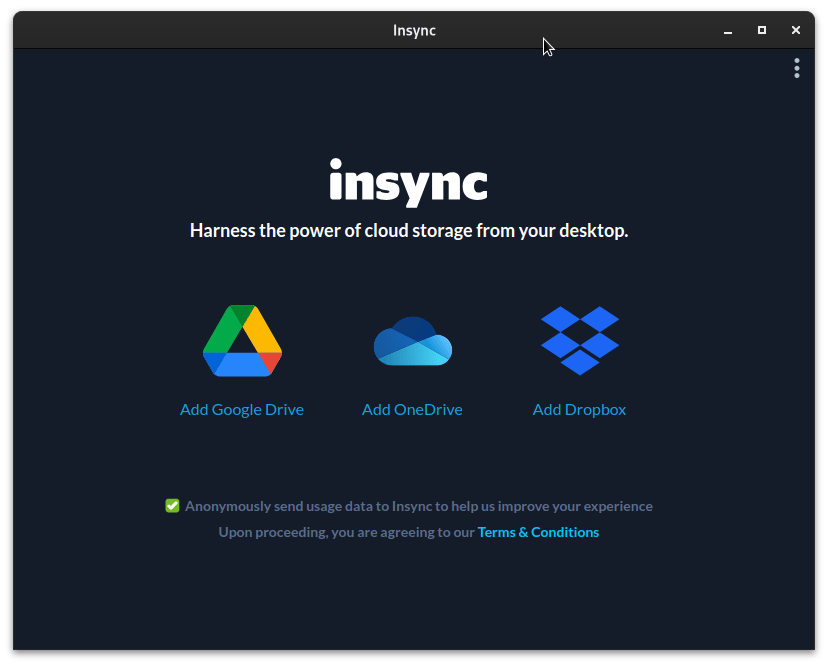Screen dimensions: 828x666
Task: Click the OneDrive blue cloud icon
Action: pyautogui.click(x=412, y=341)
